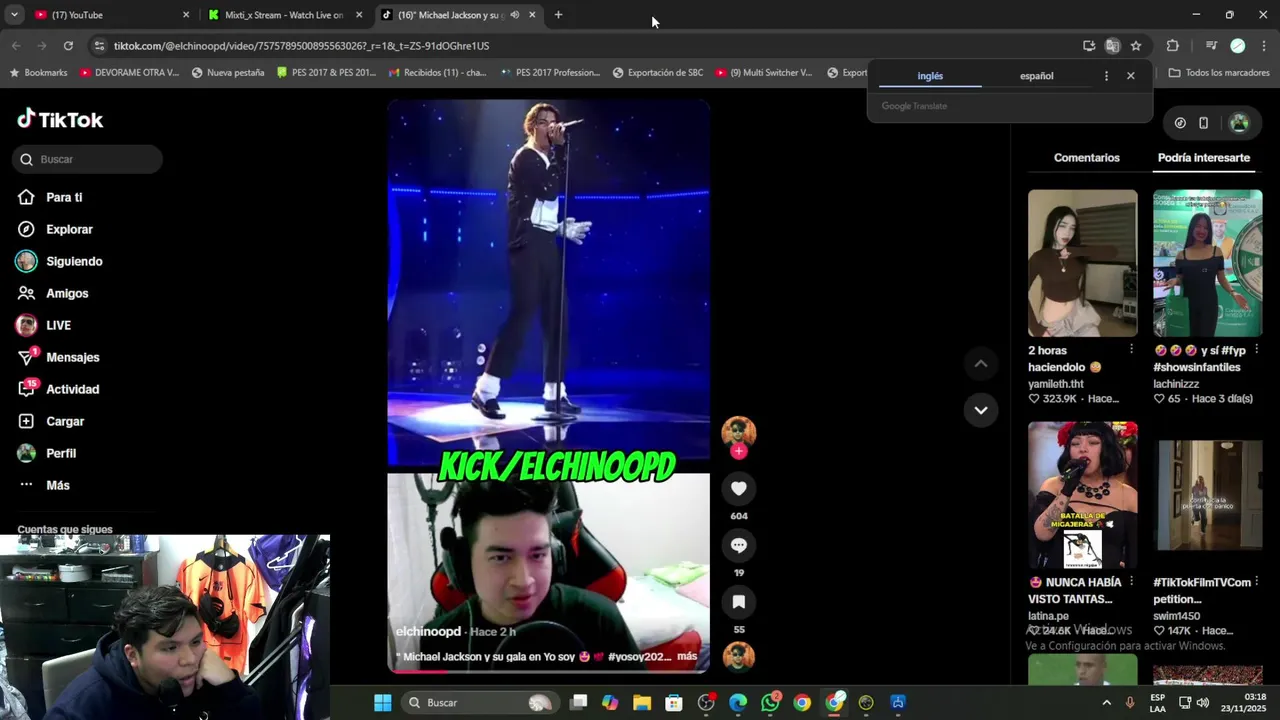Open the Explorar compass item

(x=69, y=229)
